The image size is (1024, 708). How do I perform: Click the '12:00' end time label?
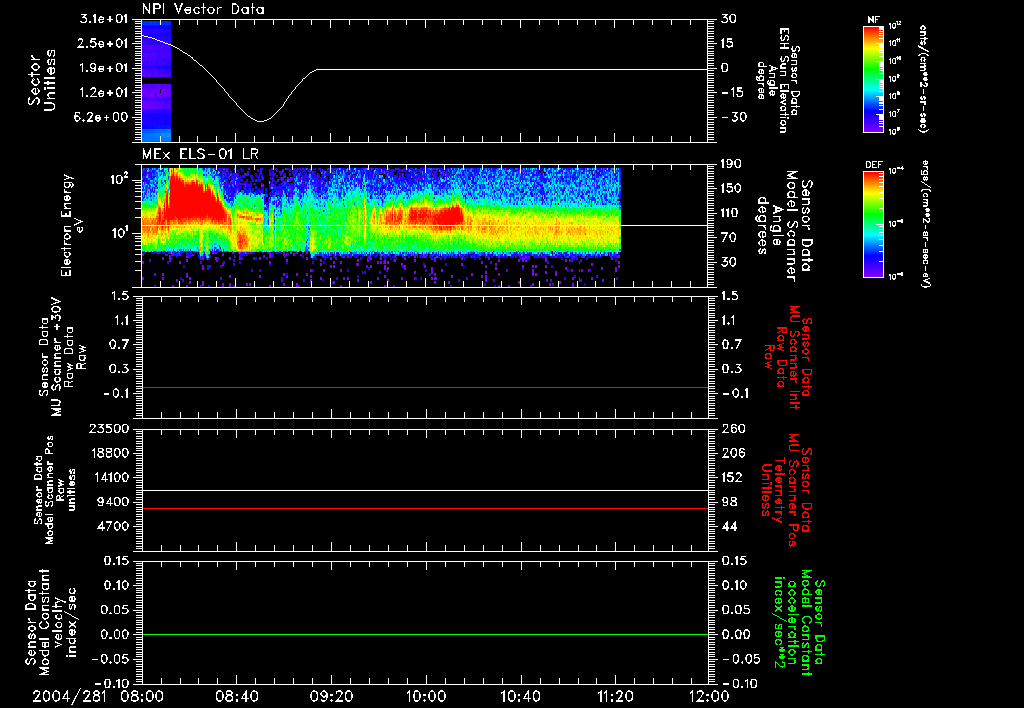point(710,696)
